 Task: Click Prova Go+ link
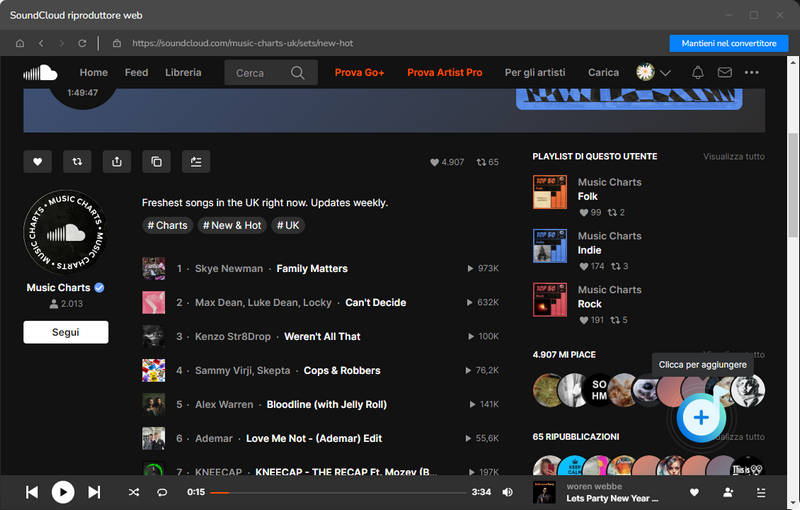[x=359, y=72]
